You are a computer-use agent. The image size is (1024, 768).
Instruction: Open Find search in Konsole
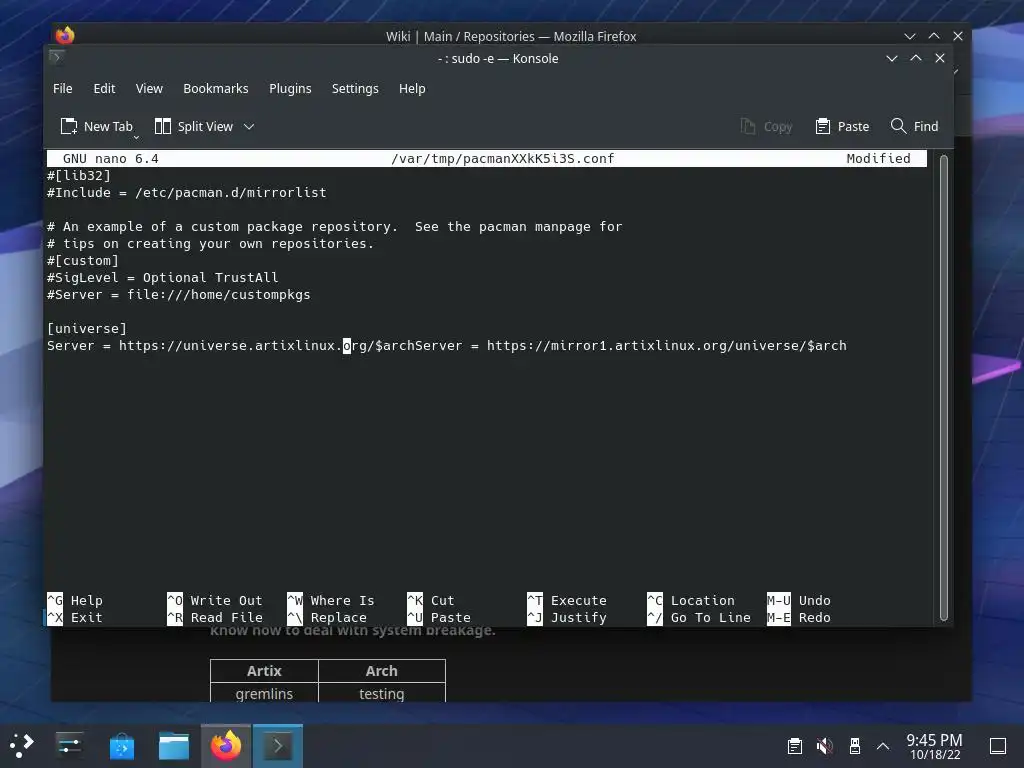click(914, 126)
